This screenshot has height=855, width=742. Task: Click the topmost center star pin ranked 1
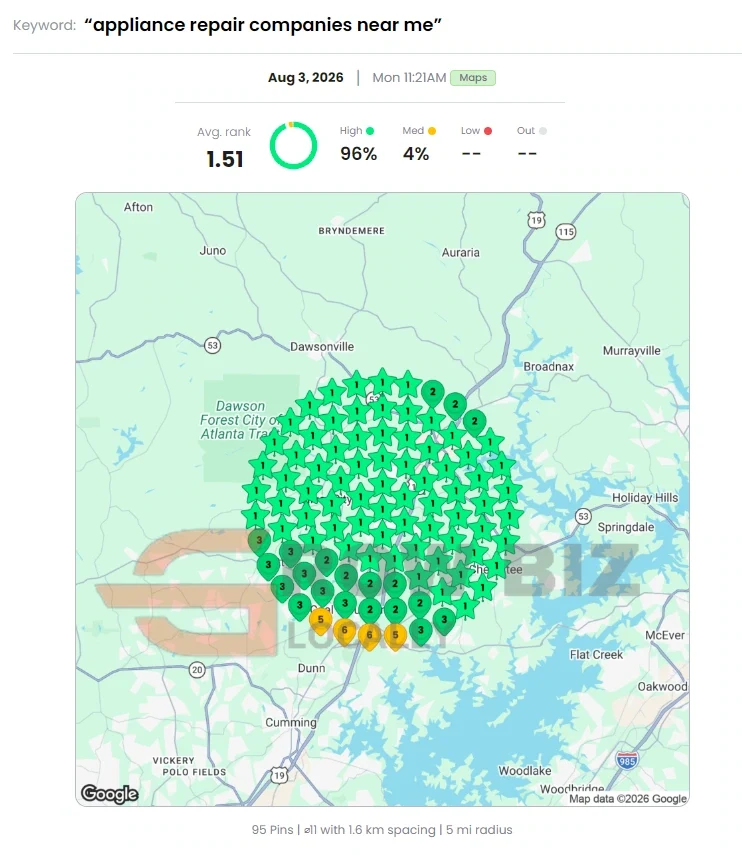pyautogui.click(x=382, y=381)
